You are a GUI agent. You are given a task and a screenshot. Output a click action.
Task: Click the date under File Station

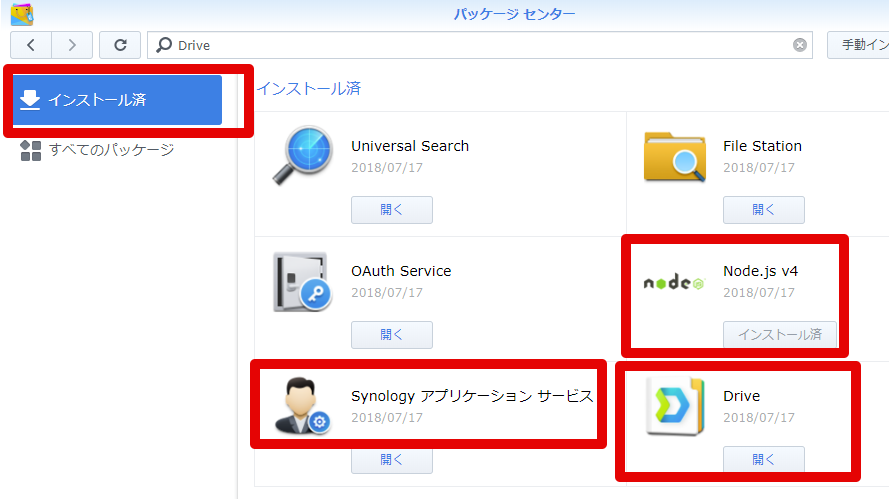coord(759,168)
